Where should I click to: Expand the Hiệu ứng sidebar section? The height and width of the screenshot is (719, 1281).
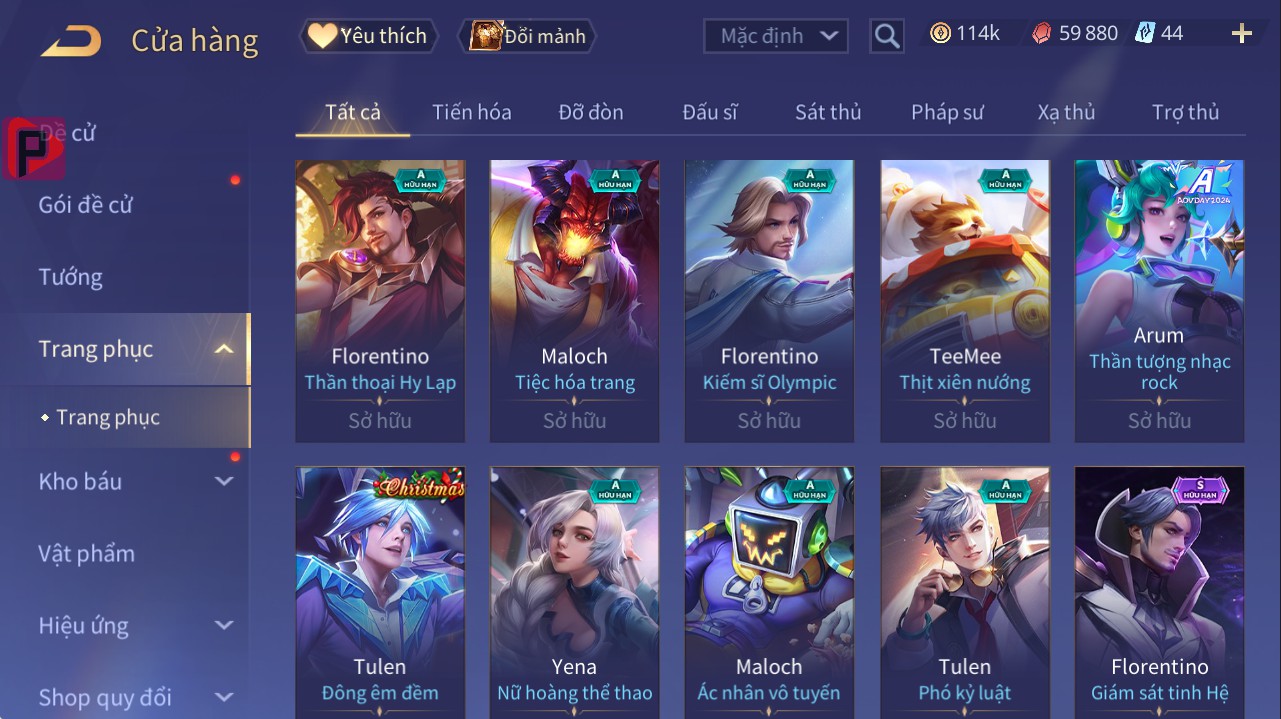(224, 625)
